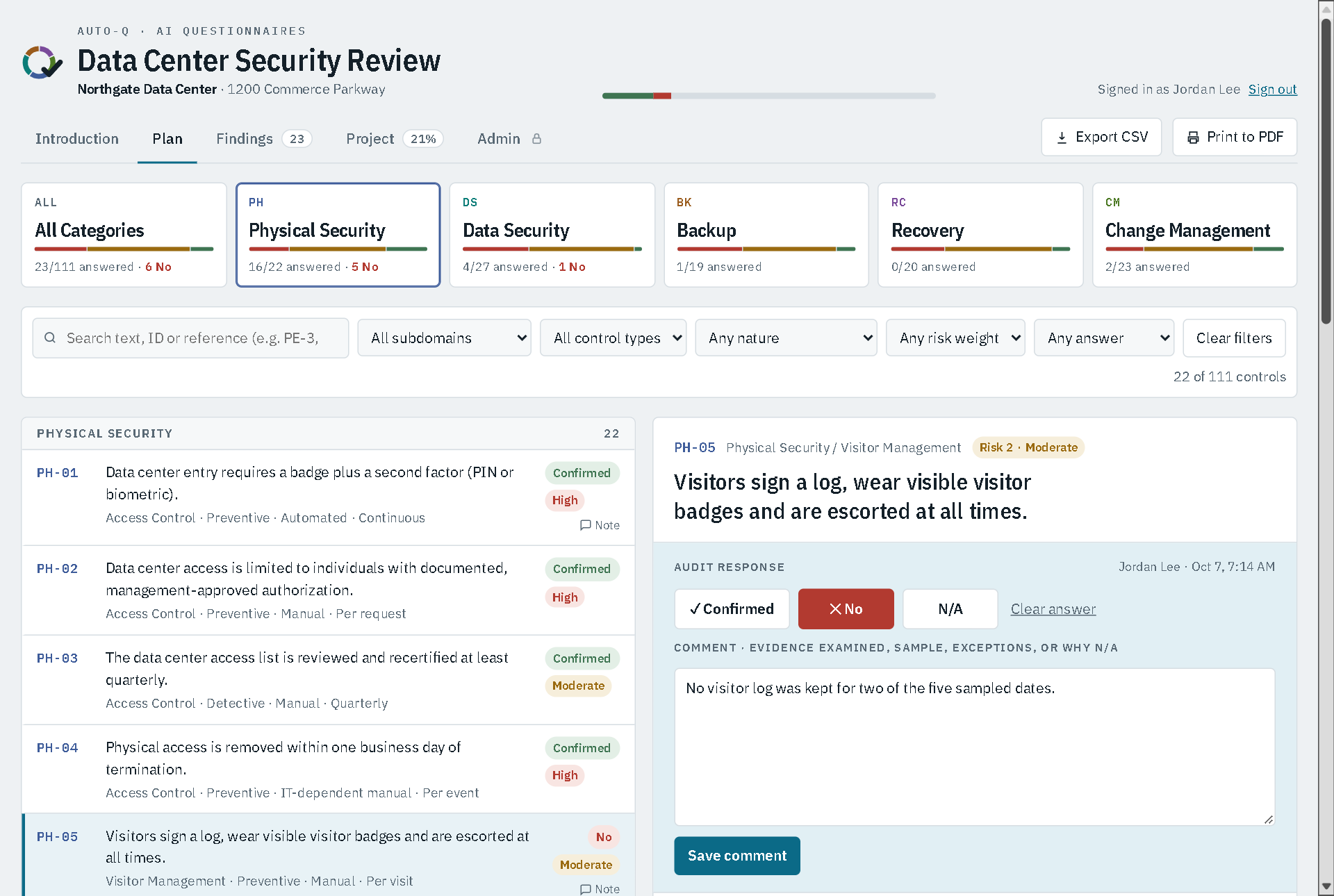Image resolution: width=1334 pixels, height=896 pixels.
Task: Click the magnifier icon in search box
Action: point(50,338)
